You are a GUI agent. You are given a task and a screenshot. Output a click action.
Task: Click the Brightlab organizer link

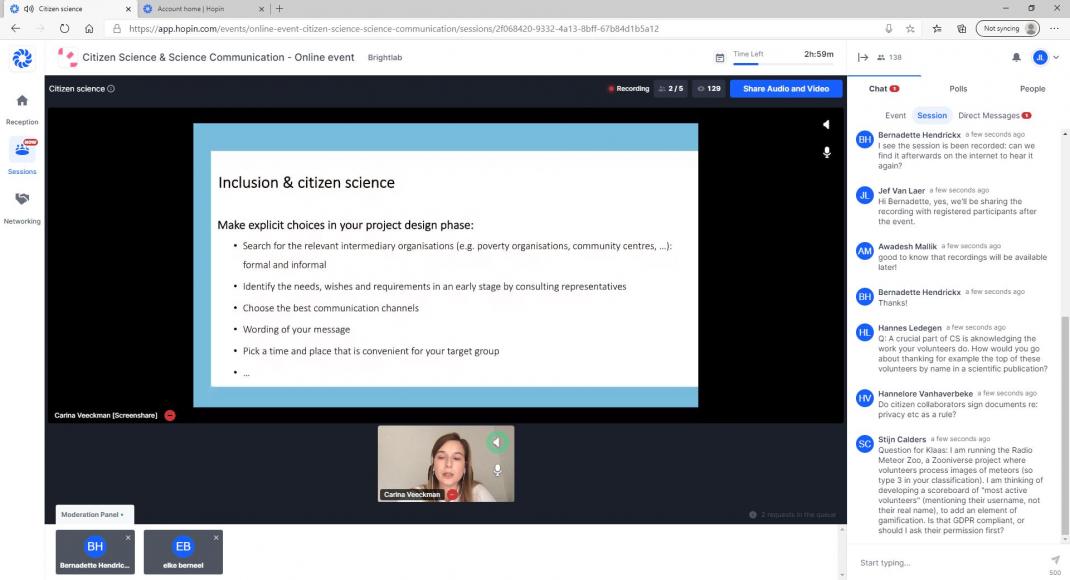point(385,57)
